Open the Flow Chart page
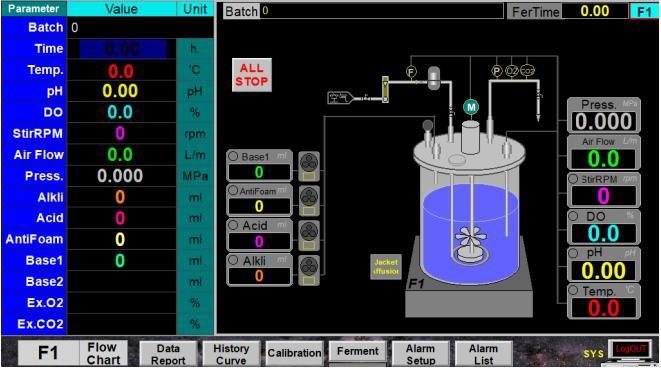 pos(103,353)
